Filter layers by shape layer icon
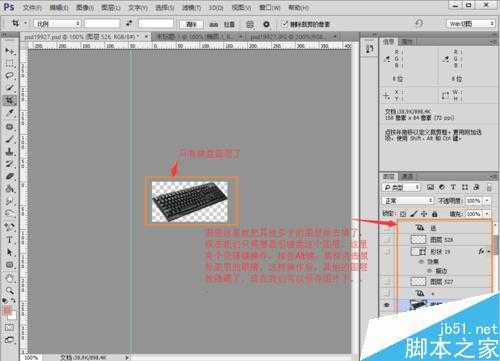This screenshot has height=361, width=500. click(x=465, y=188)
